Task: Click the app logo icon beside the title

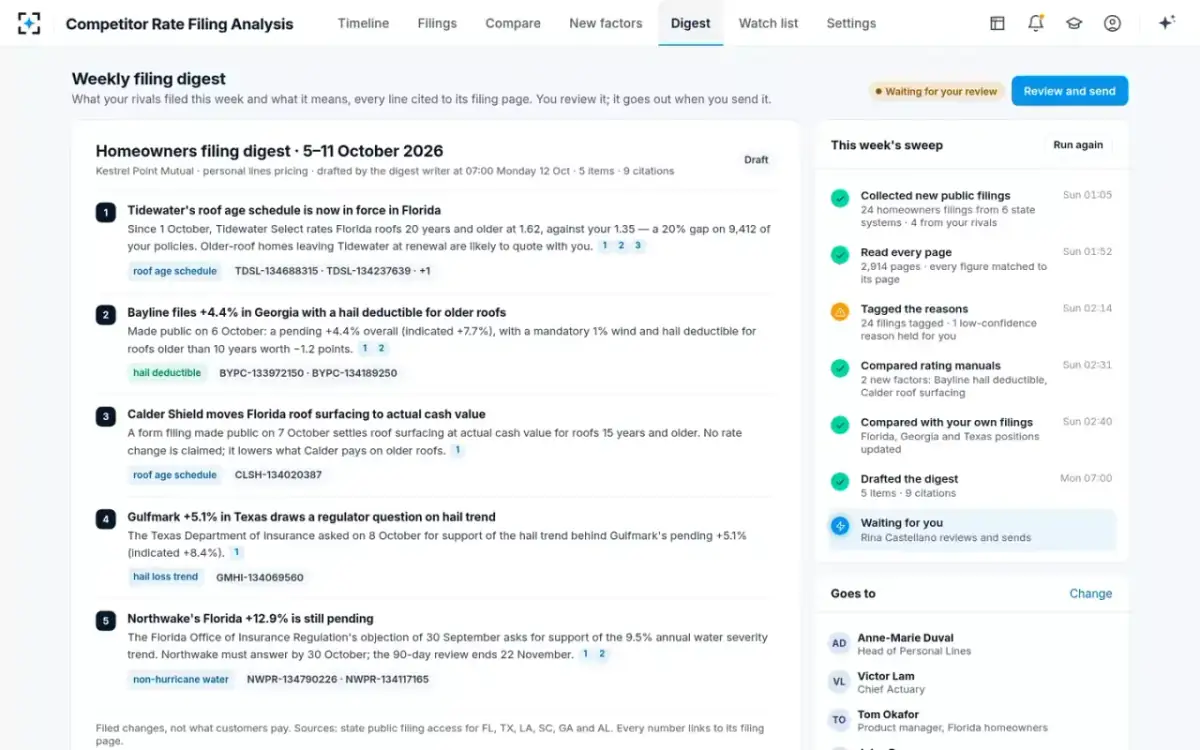Action: [30, 23]
